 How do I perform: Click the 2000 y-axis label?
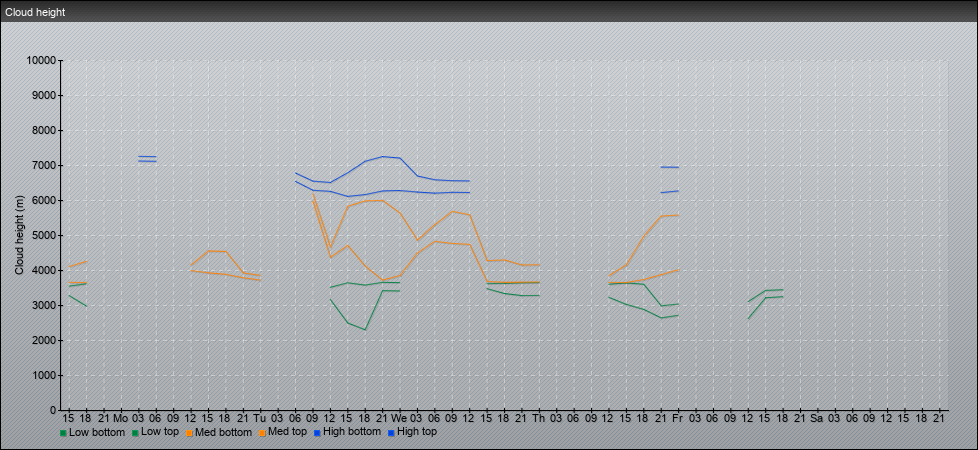[44, 340]
